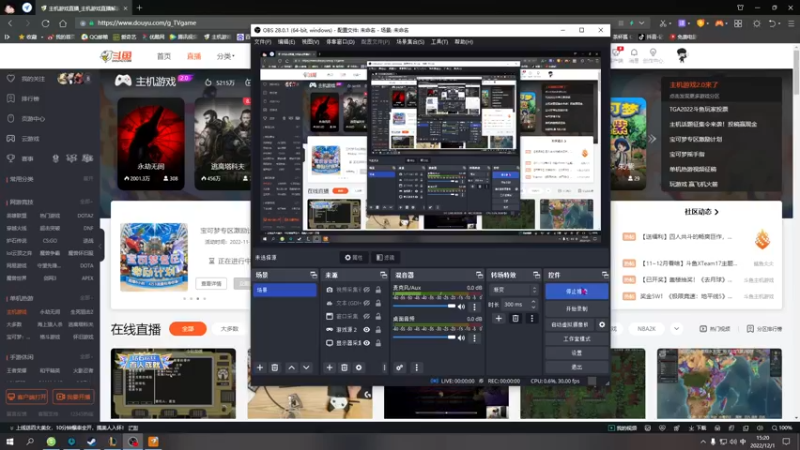Open the OBS Edit menu

coord(286,42)
